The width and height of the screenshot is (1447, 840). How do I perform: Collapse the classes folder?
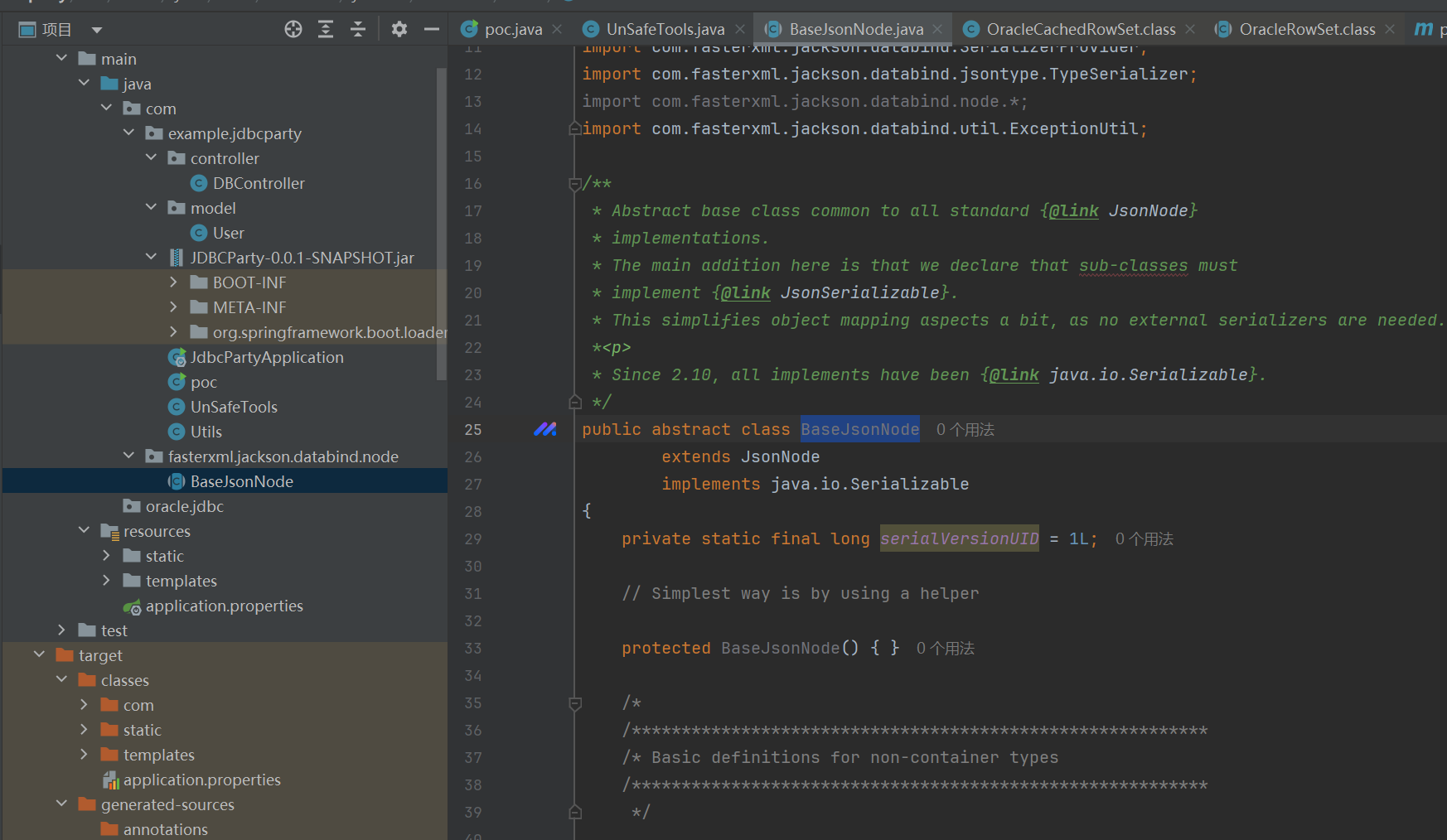coord(61,679)
